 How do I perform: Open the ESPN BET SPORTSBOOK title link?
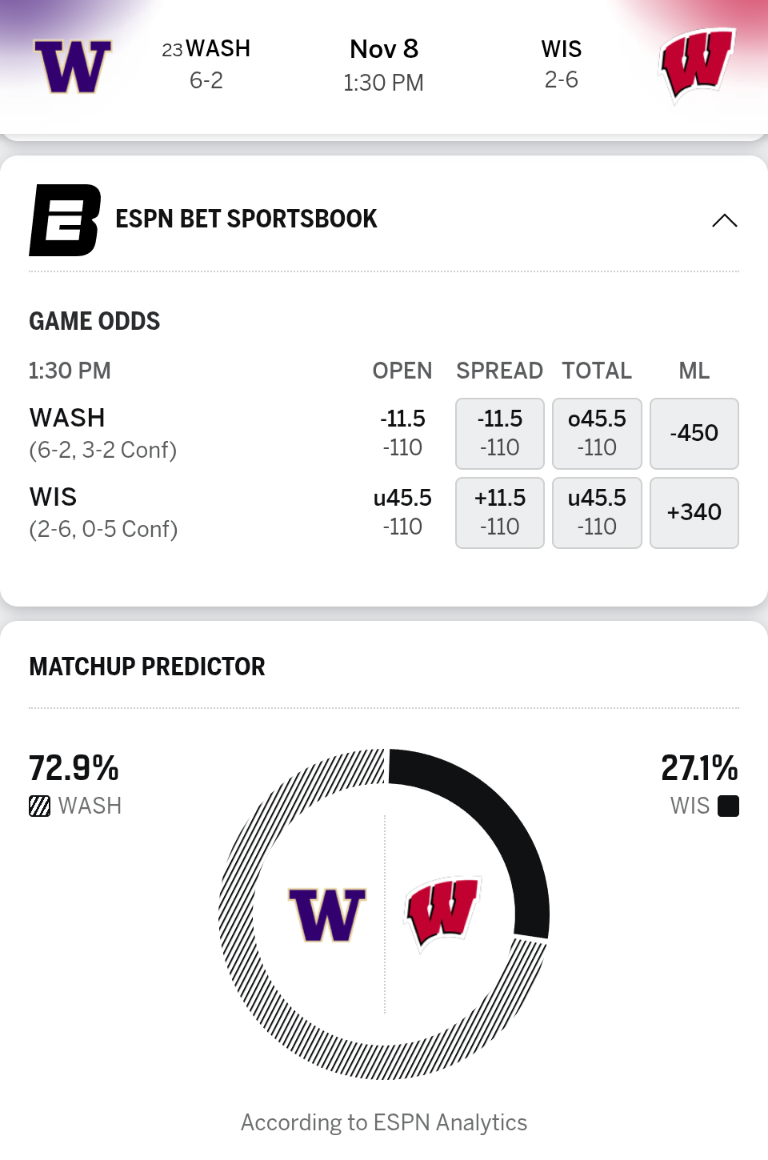(x=246, y=219)
